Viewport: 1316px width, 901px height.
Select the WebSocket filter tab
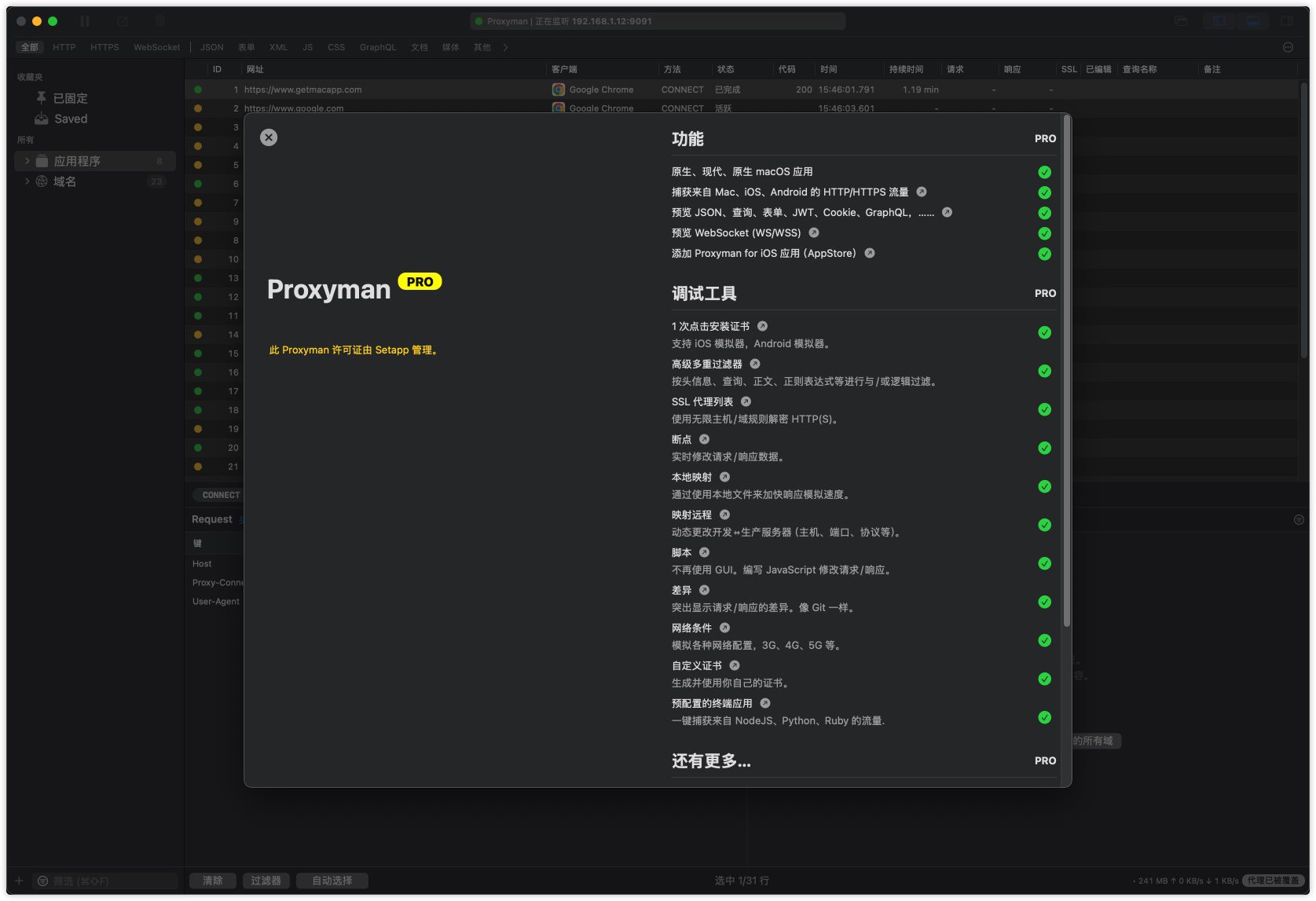tap(157, 47)
